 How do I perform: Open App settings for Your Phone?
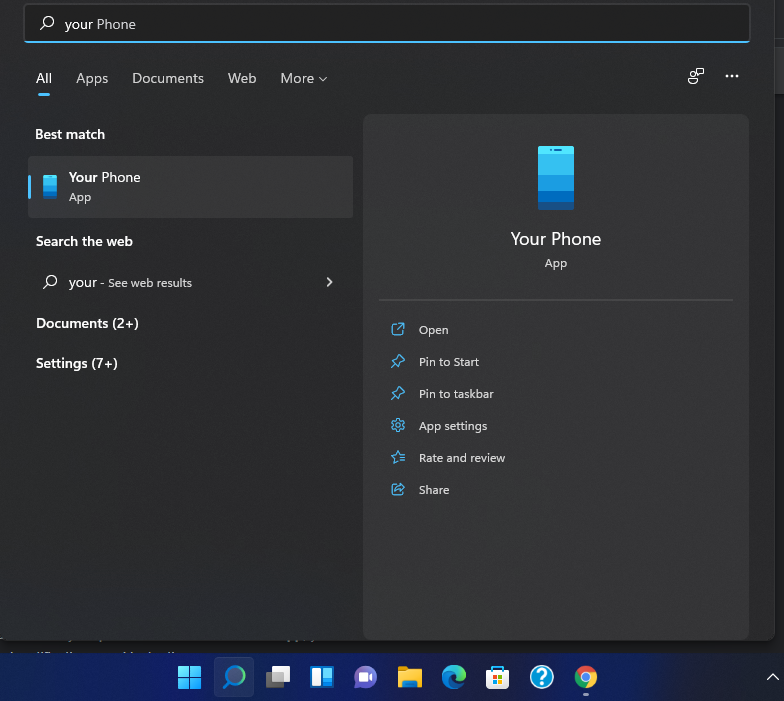click(452, 426)
